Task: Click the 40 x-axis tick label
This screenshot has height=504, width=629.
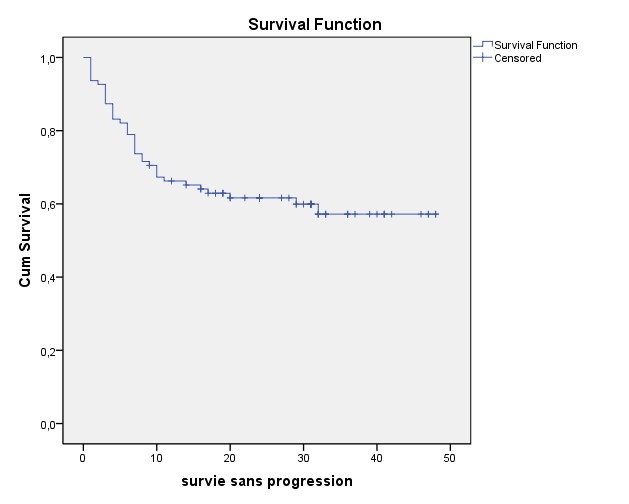Action: [x=377, y=458]
